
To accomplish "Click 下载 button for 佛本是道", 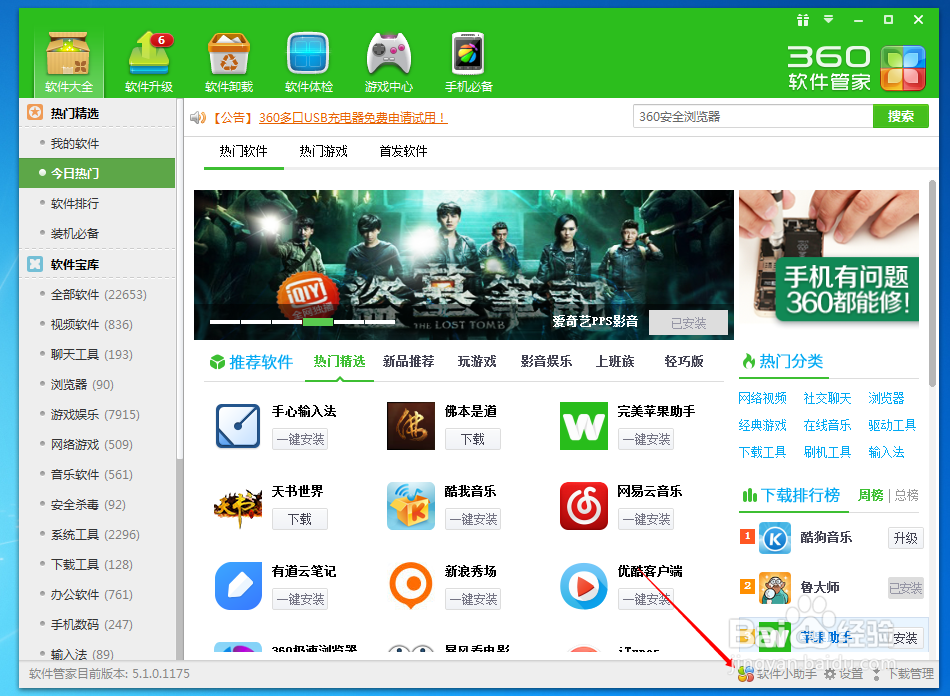I will pyautogui.click(x=473, y=439).
